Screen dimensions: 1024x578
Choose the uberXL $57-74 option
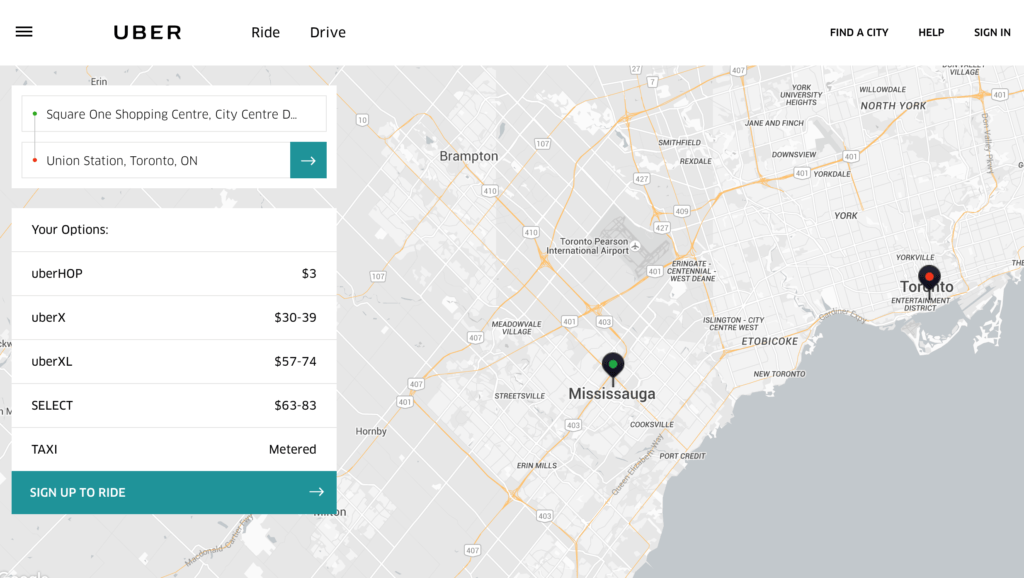click(x=173, y=361)
